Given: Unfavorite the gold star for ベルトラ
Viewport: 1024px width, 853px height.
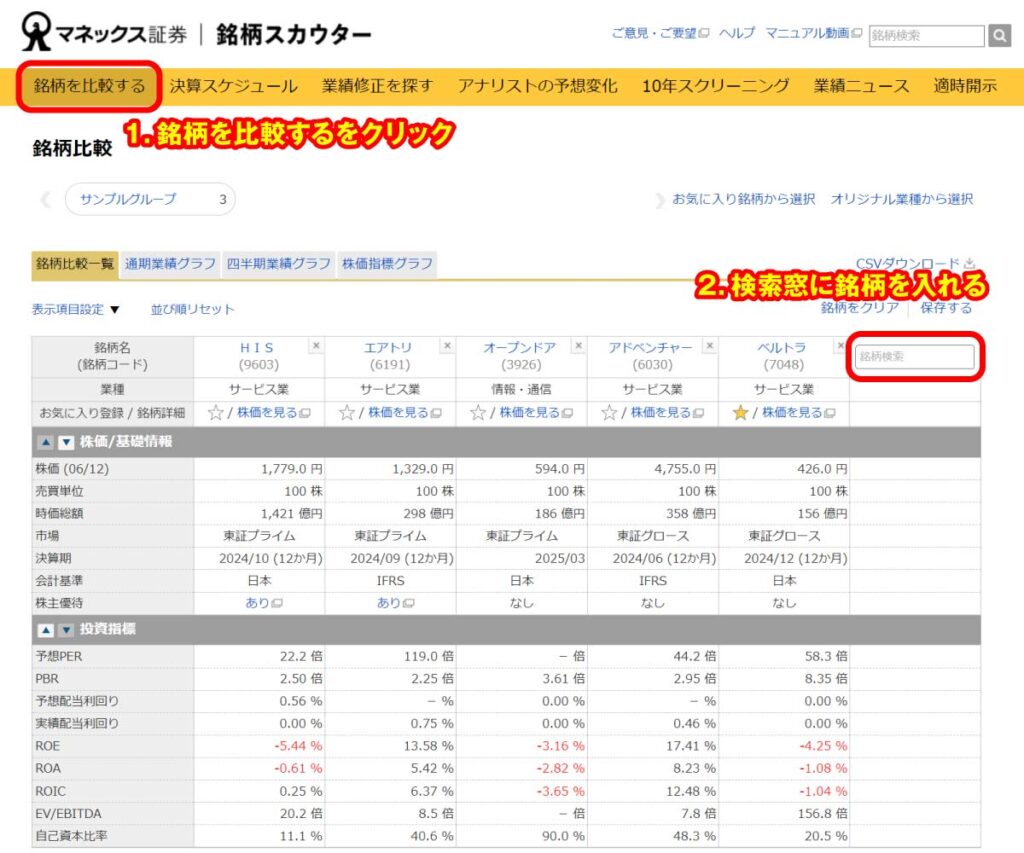Looking at the screenshot, I should click(x=740, y=413).
